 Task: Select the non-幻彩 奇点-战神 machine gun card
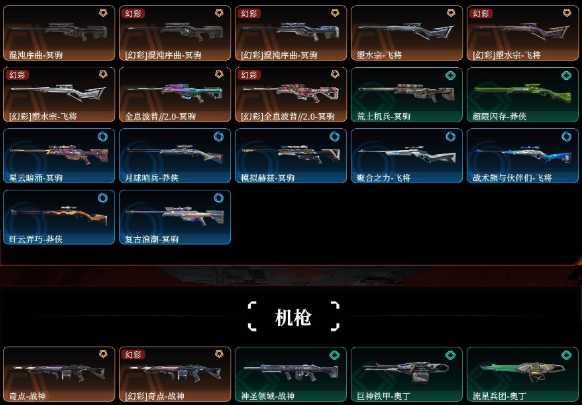[x=59, y=374]
